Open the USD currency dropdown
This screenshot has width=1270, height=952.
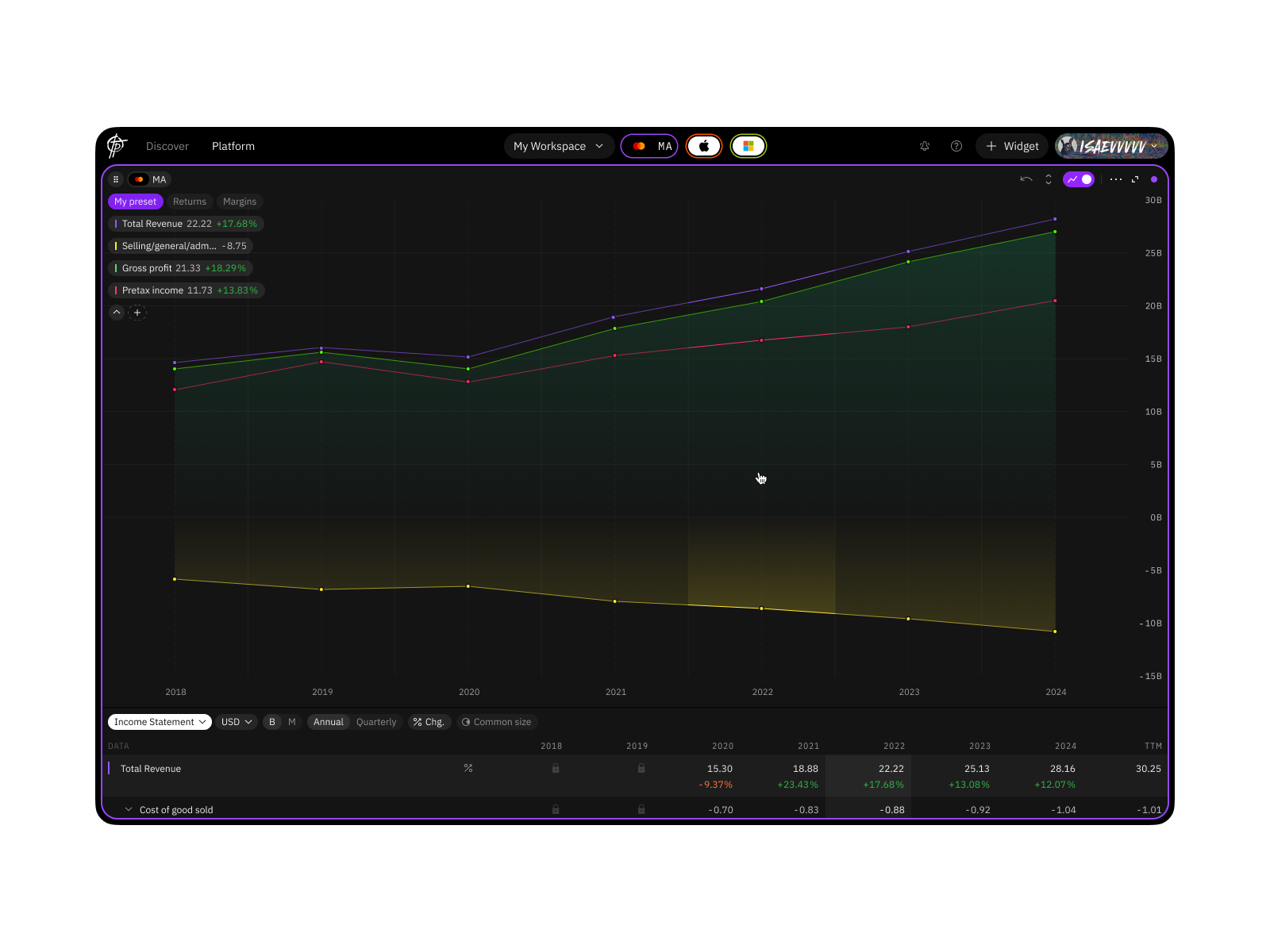pos(237,722)
